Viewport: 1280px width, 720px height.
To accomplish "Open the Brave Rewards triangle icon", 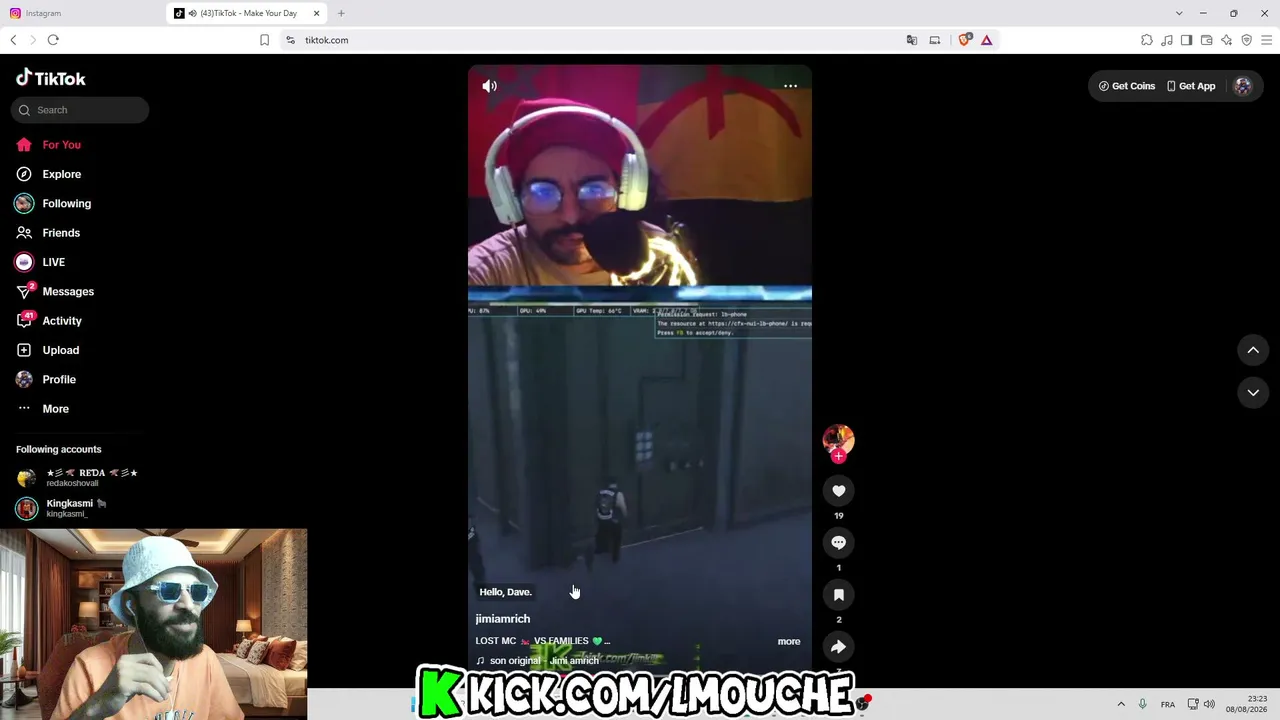I will coord(986,40).
